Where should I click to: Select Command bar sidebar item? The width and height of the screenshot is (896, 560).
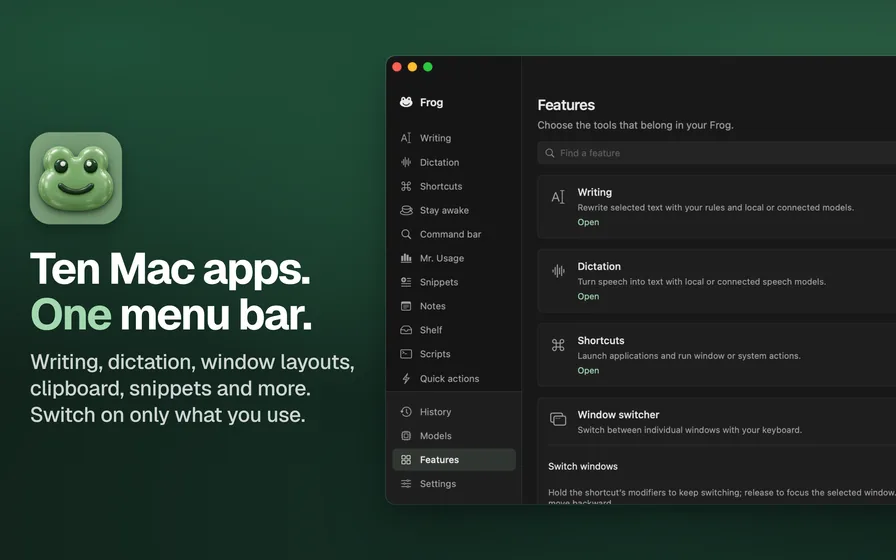(x=454, y=234)
